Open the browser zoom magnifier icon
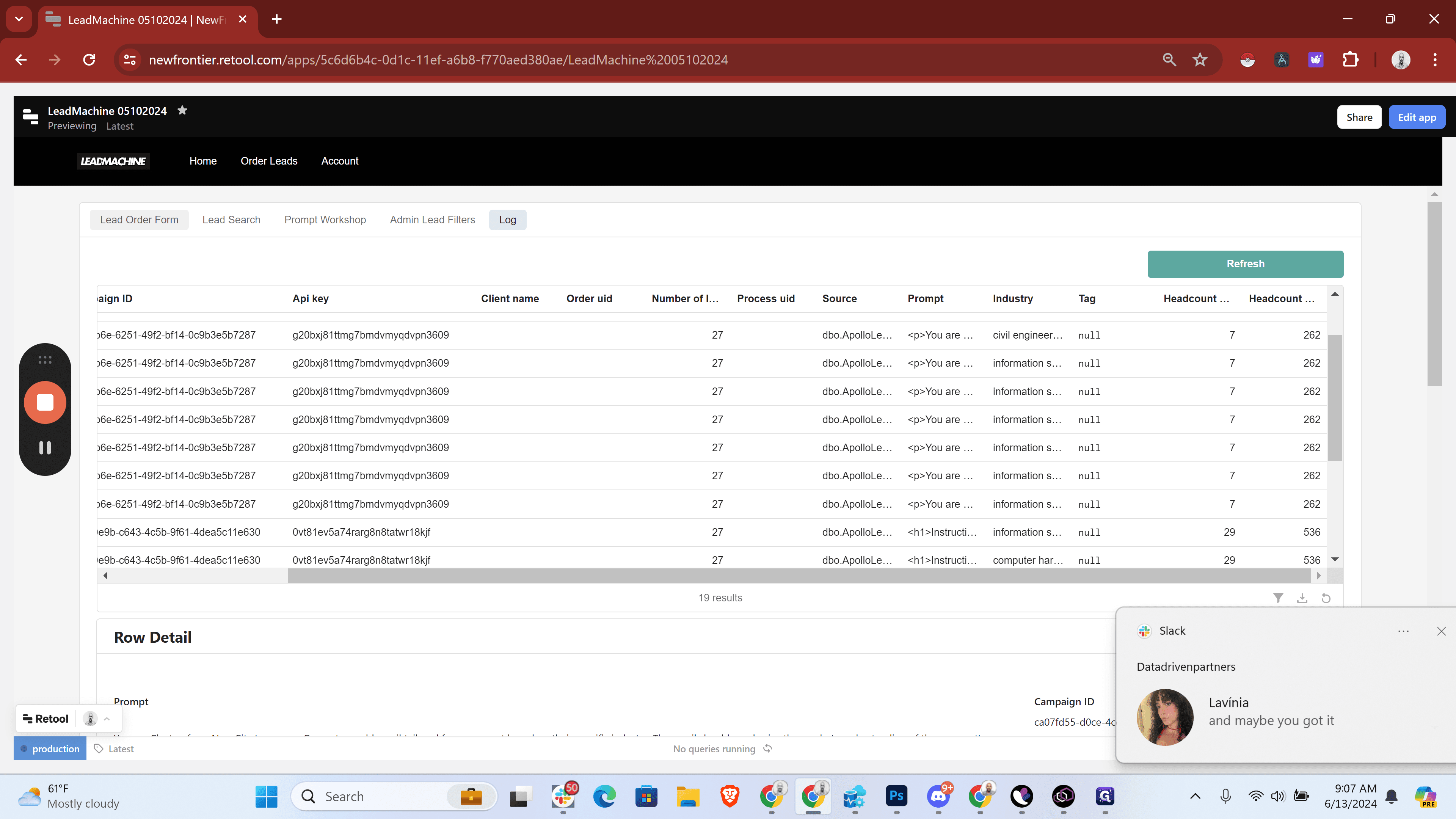The image size is (1456, 819). pos(1169,60)
